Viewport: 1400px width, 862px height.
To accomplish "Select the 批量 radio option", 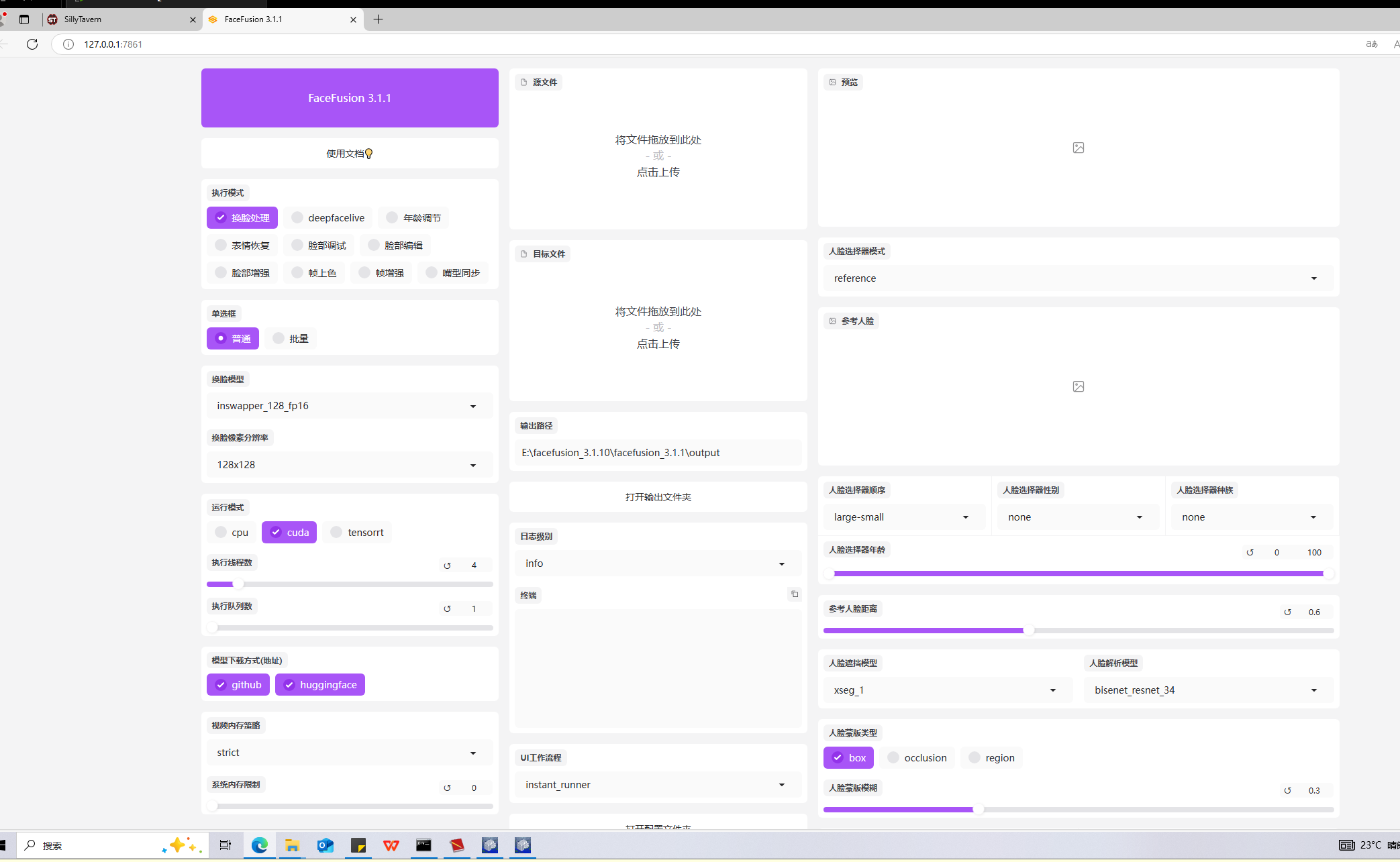I will [291, 339].
